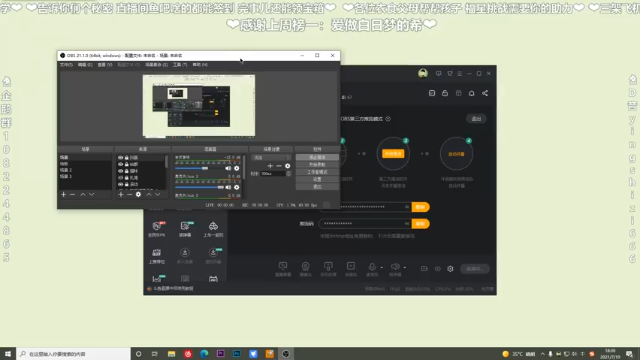Open Microsoft Edge from the taskbar

pyautogui.click(x=204, y=354)
